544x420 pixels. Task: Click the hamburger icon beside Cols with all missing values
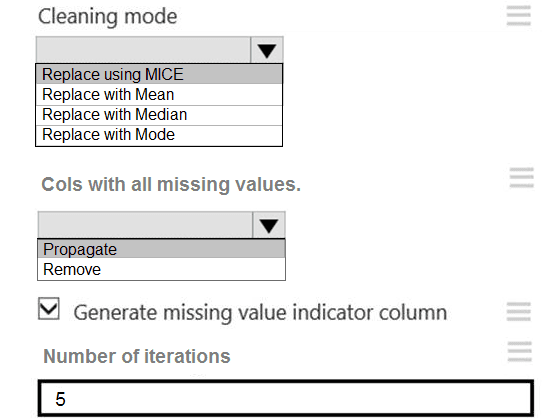point(521,177)
